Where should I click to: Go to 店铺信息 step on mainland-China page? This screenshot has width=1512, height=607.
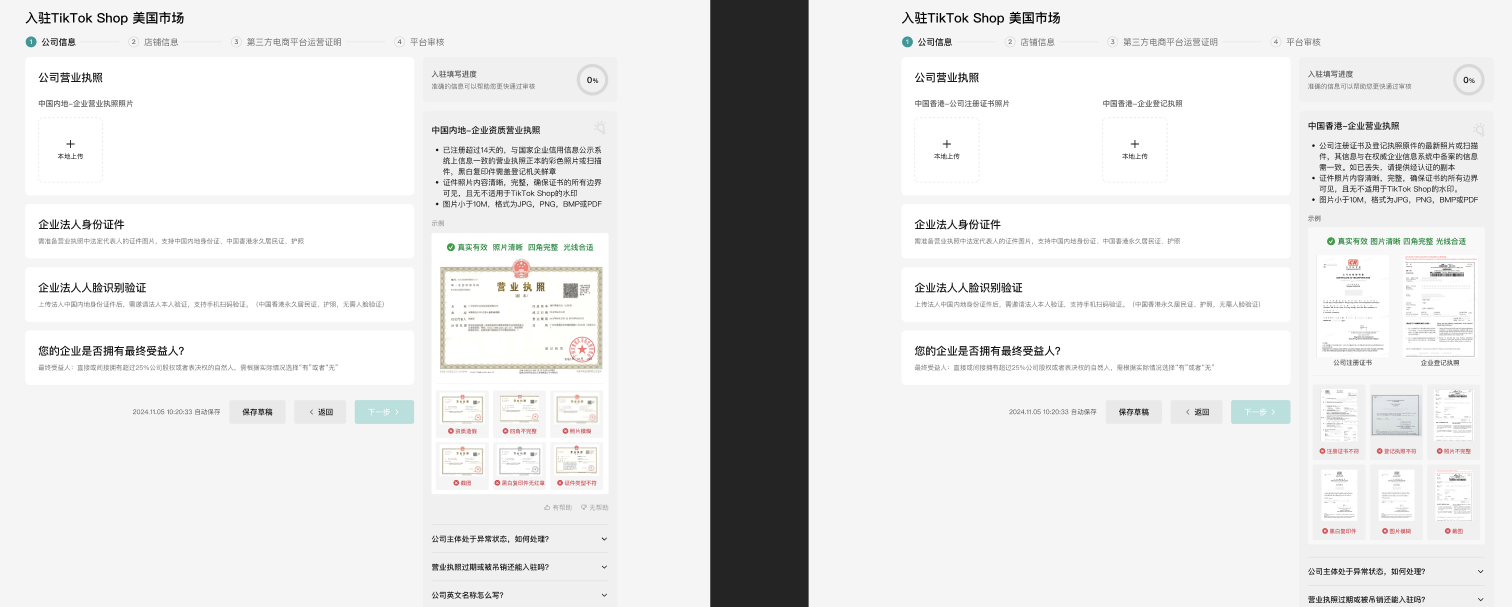click(x=161, y=42)
